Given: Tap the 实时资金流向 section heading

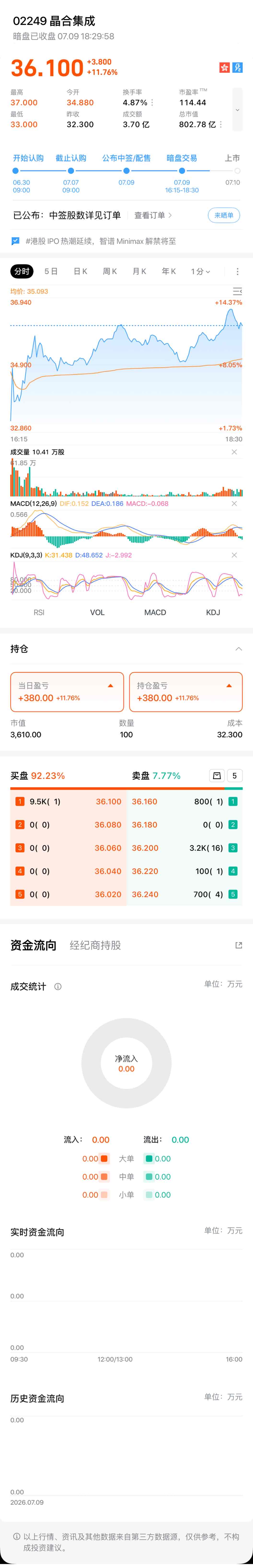Looking at the screenshot, I should point(37,1232).
